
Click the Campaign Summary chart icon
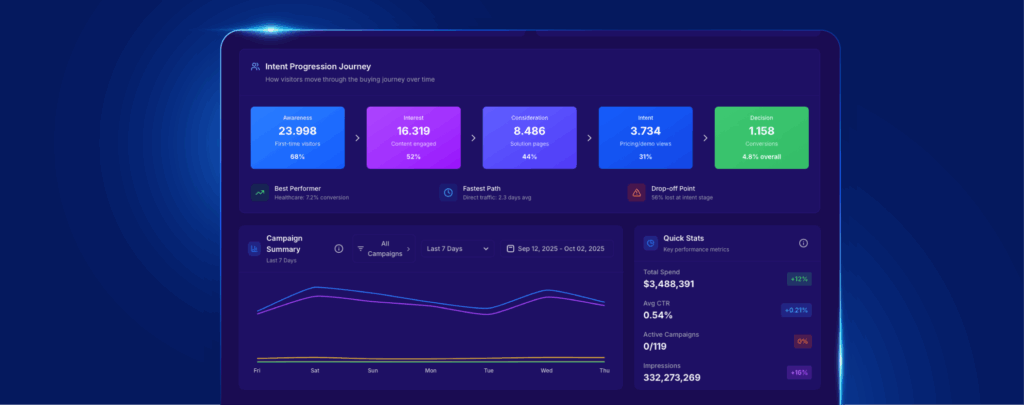click(254, 249)
